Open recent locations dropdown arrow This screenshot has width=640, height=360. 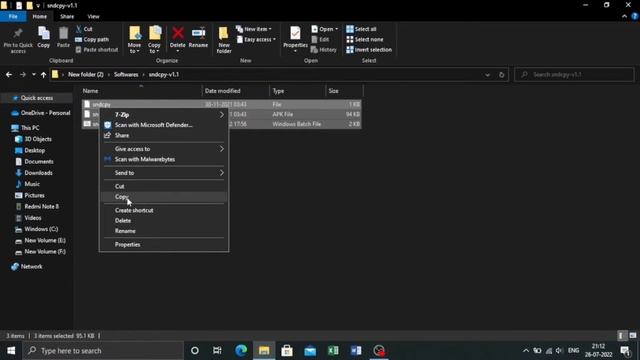point(34,75)
